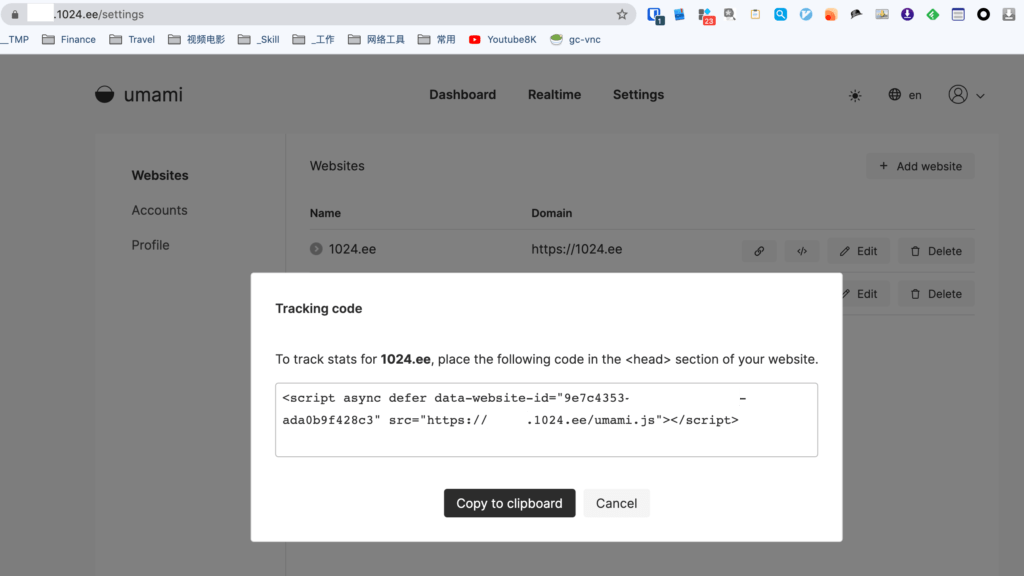Viewport: 1024px width, 576px height.
Task: Open the picture frame extension icon
Action: 882,14
